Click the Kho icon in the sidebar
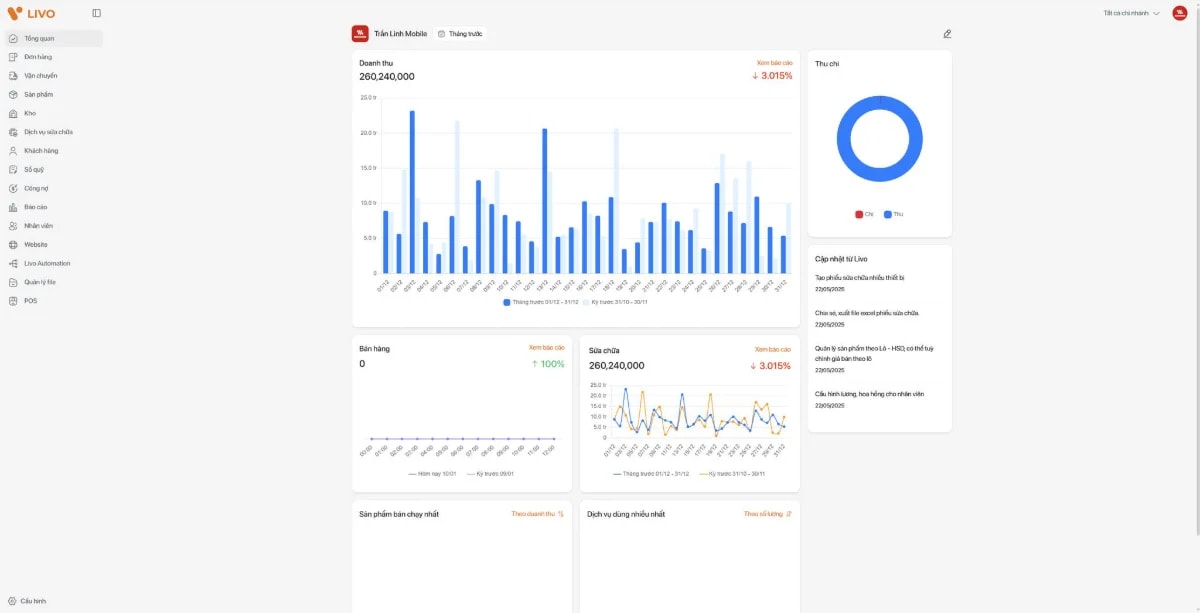 tap(30, 113)
